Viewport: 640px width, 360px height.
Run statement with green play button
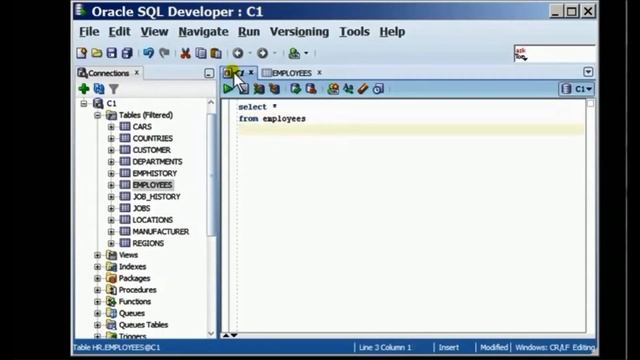tap(228, 89)
